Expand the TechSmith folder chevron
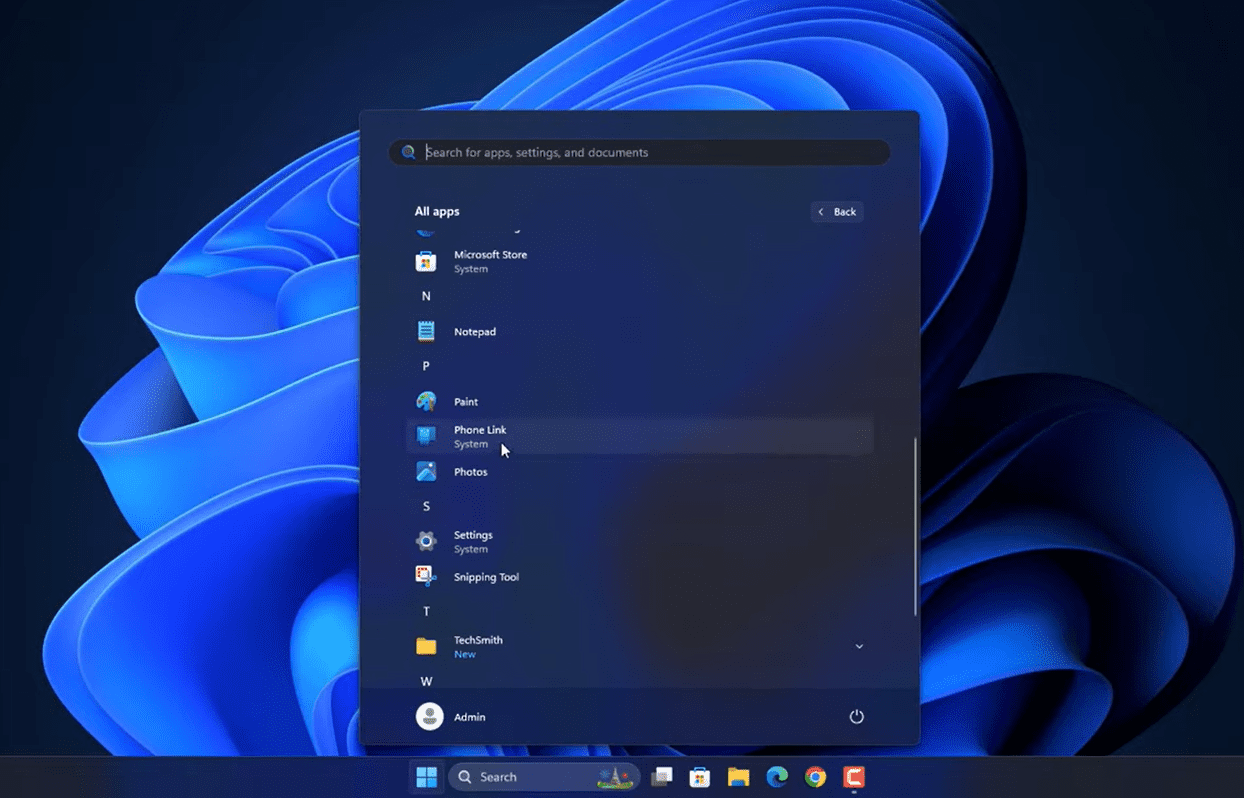The width and height of the screenshot is (1244, 798). [x=859, y=647]
